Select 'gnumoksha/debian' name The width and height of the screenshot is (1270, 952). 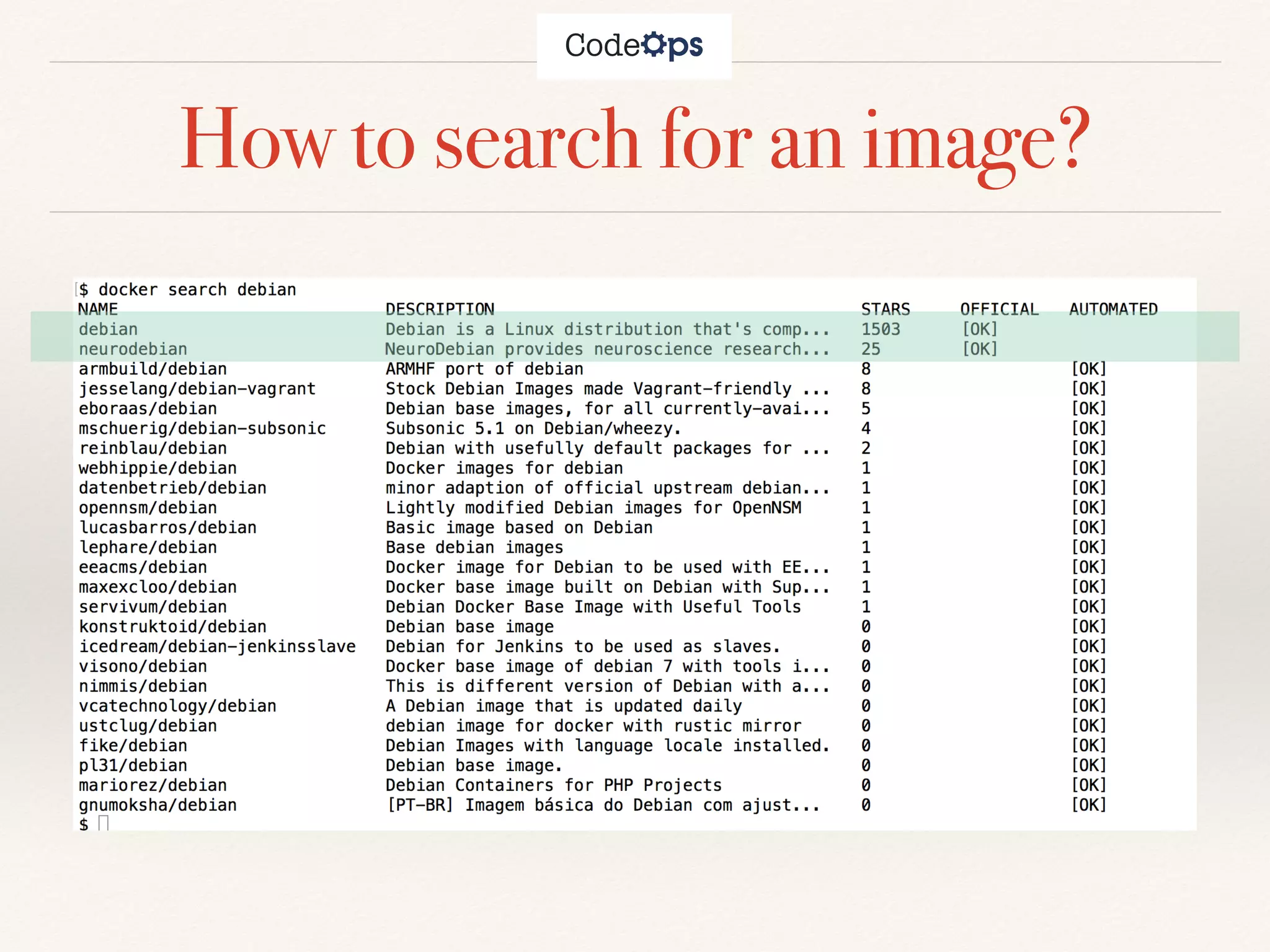[x=158, y=805]
